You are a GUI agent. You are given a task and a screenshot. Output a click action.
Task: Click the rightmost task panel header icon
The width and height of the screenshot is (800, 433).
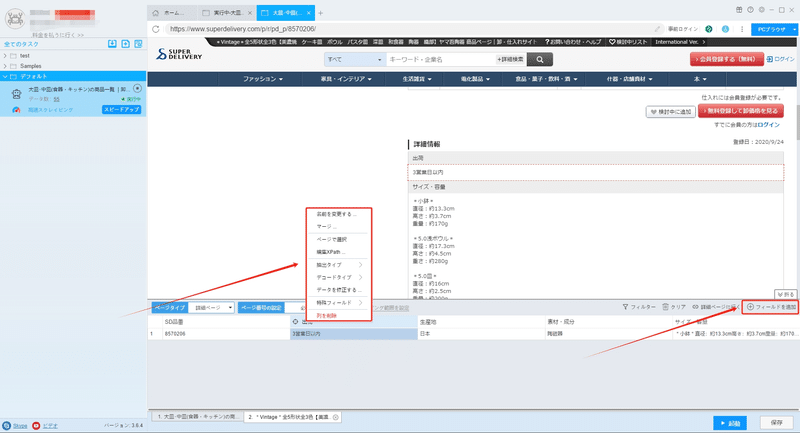coord(138,44)
